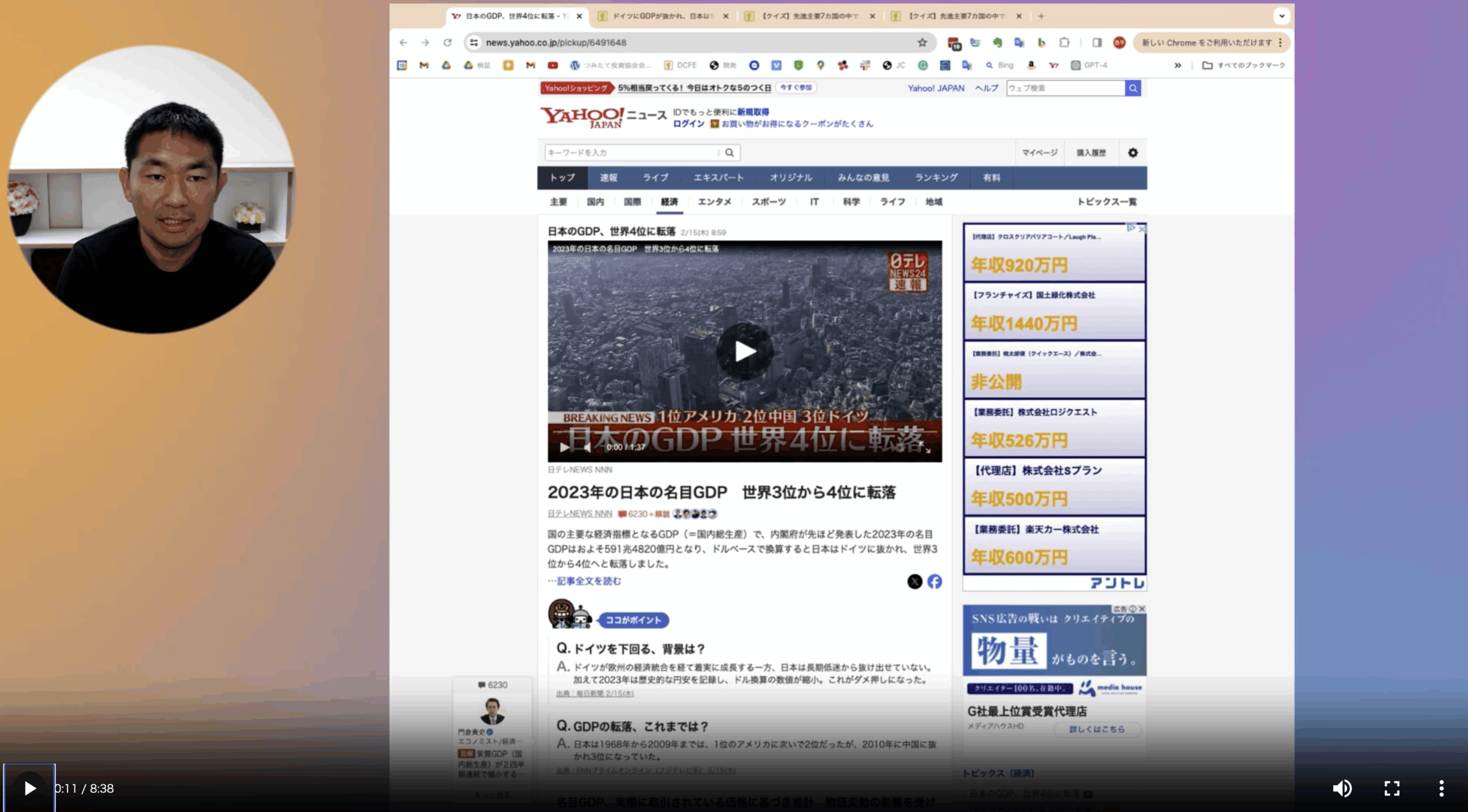Viewport: 1468px width, 812px height.
Task: Click the ヘルプ link
Action: pyautogui.click(x=987, y=88)
